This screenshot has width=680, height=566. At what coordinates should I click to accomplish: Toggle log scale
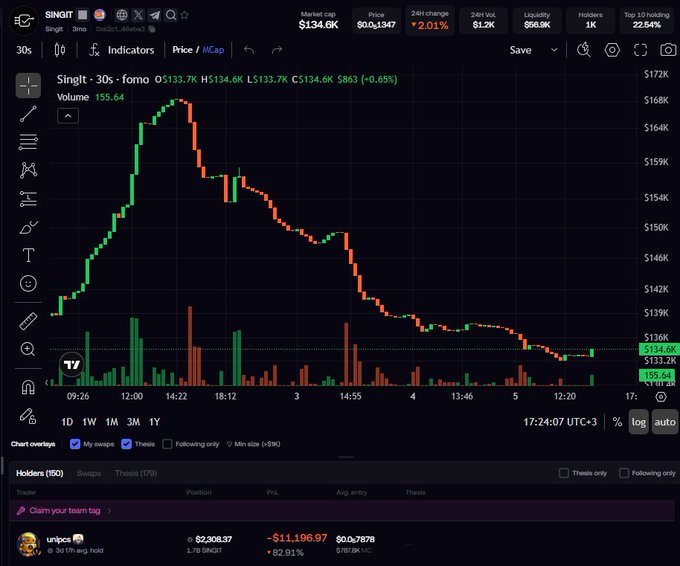[x=638, y=422]
